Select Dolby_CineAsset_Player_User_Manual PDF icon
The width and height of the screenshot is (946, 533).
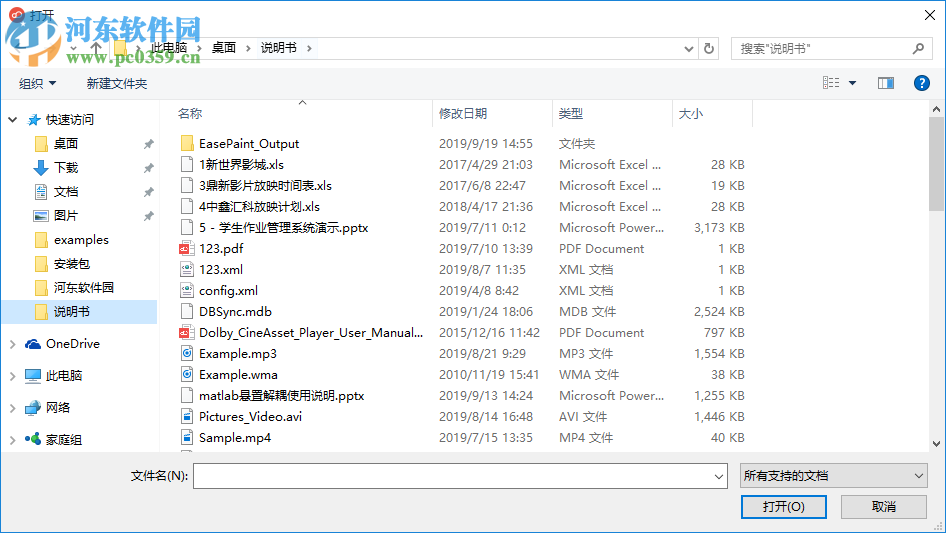(x=187, y=333)
